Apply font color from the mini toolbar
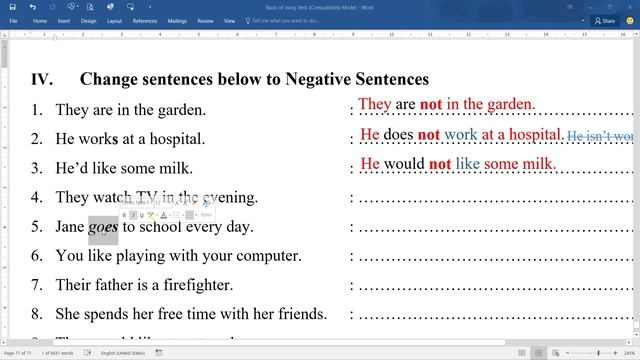Screen dimensions: 640x360 164,215
